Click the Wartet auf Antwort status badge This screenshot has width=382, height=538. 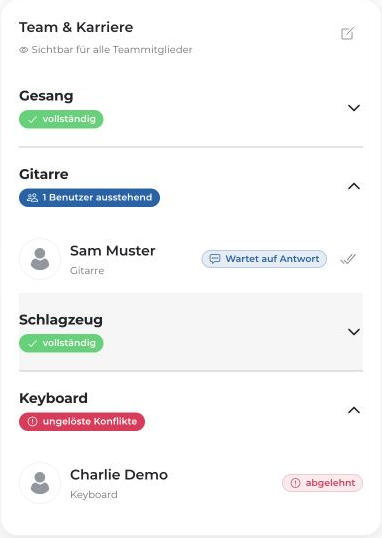pyautogui.click(x=264, y=259)
